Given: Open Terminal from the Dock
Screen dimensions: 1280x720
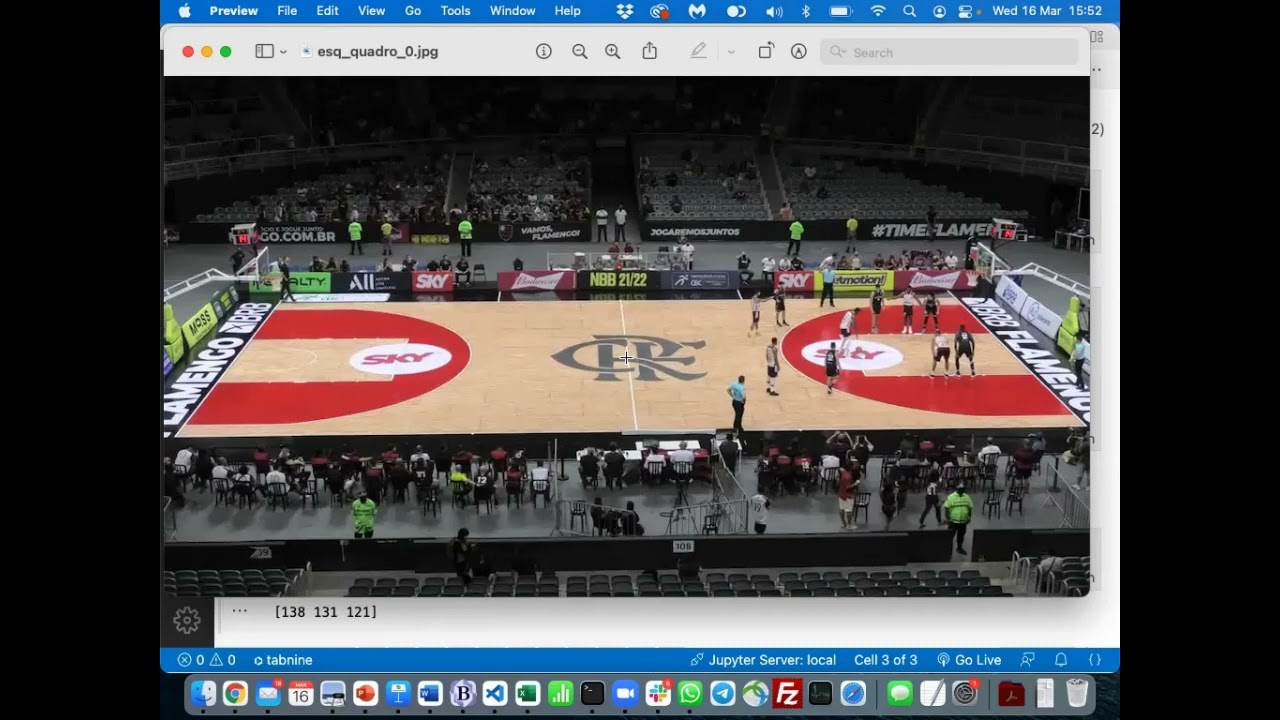Looking at the screenshot, I should click(593, 693).
